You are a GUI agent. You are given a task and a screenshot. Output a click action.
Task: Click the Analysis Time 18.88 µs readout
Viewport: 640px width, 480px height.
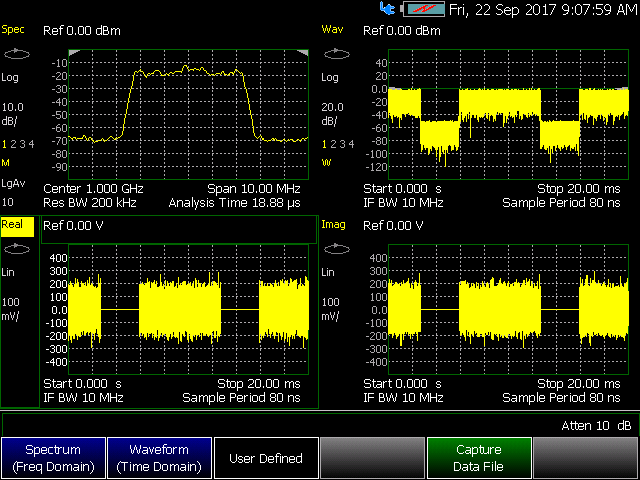pos(235,203)
